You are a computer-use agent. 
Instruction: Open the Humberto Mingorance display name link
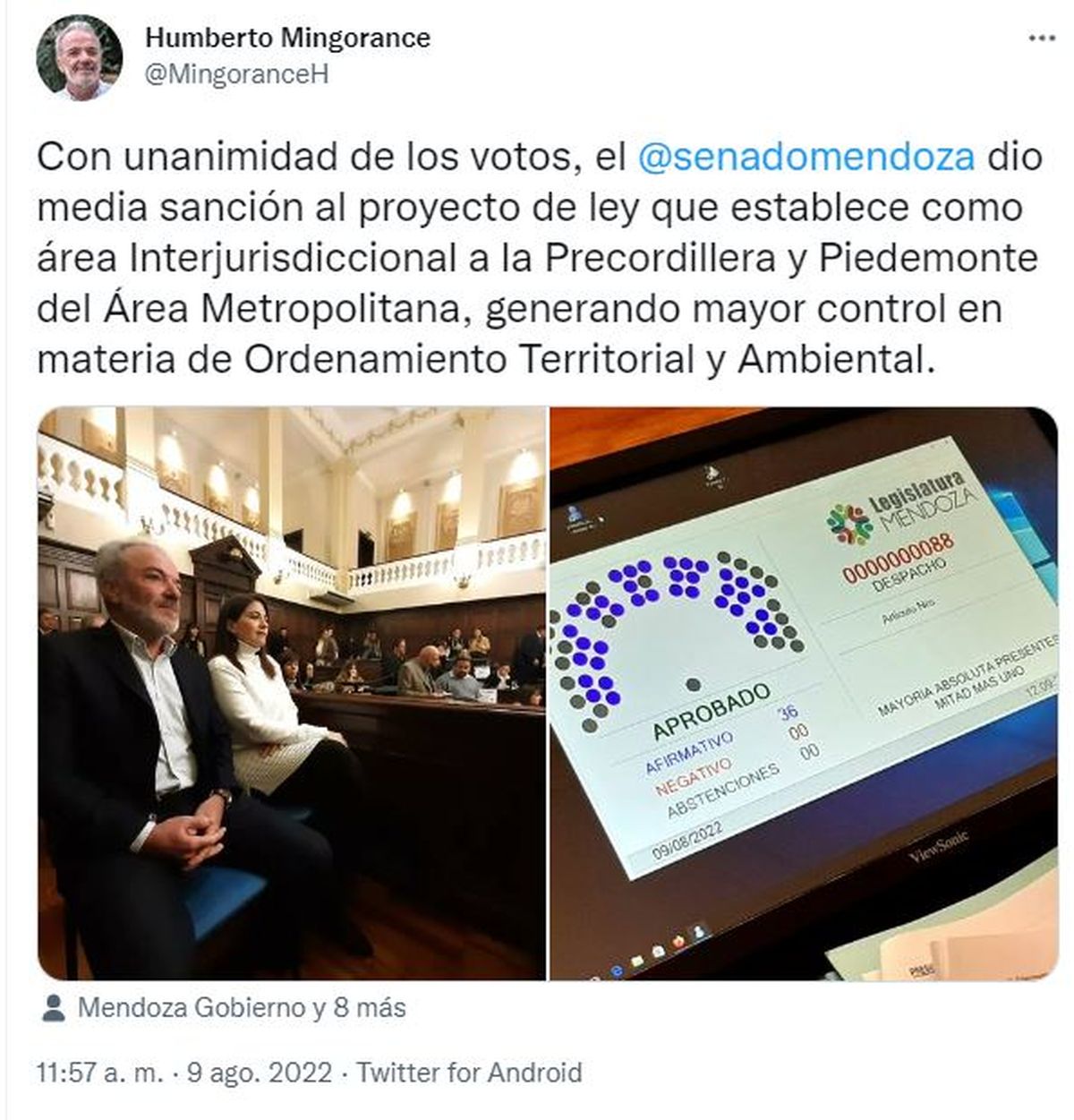pos(287,38)
